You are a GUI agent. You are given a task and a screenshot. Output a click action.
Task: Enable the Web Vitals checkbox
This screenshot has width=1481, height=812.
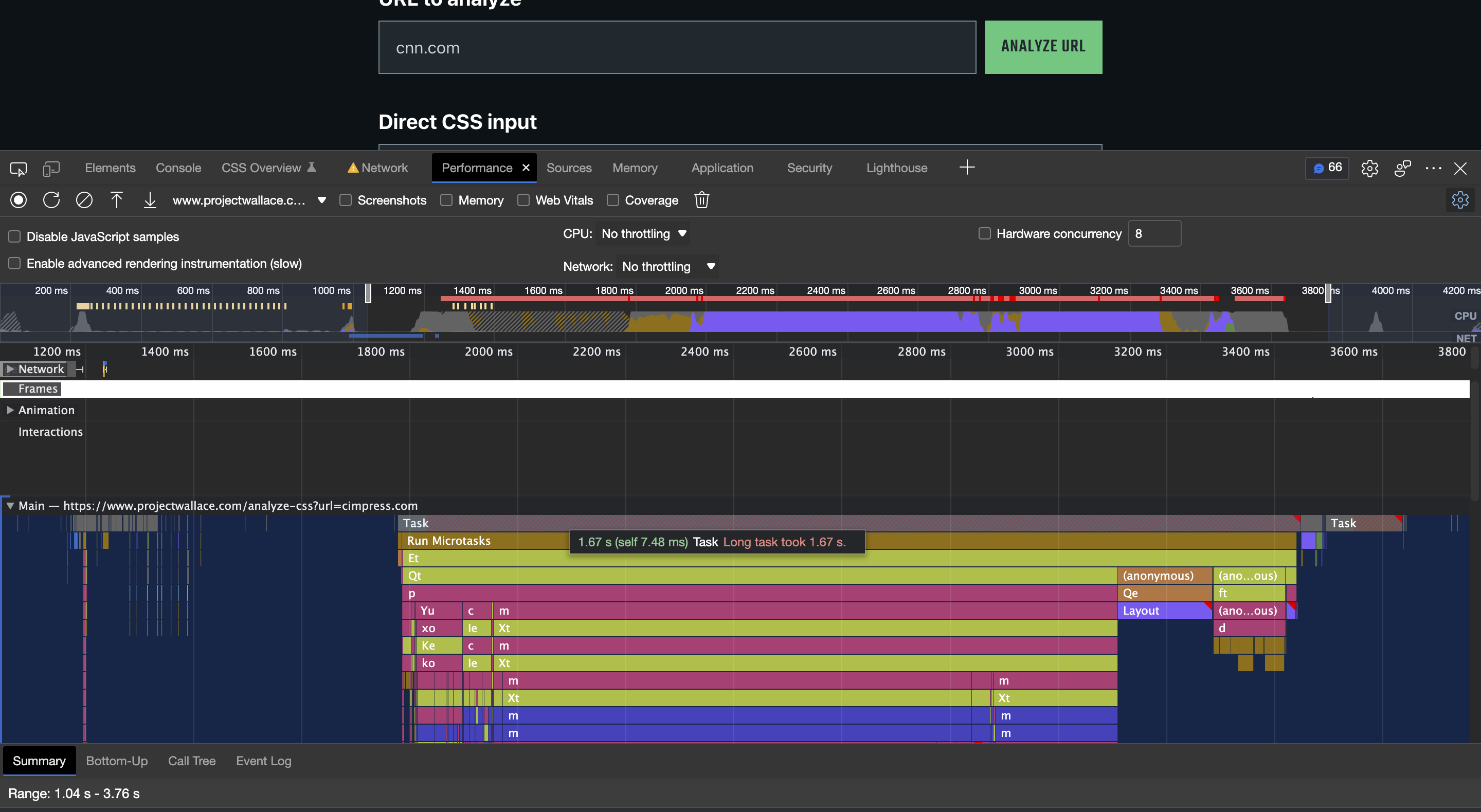(x=523, y=200)
